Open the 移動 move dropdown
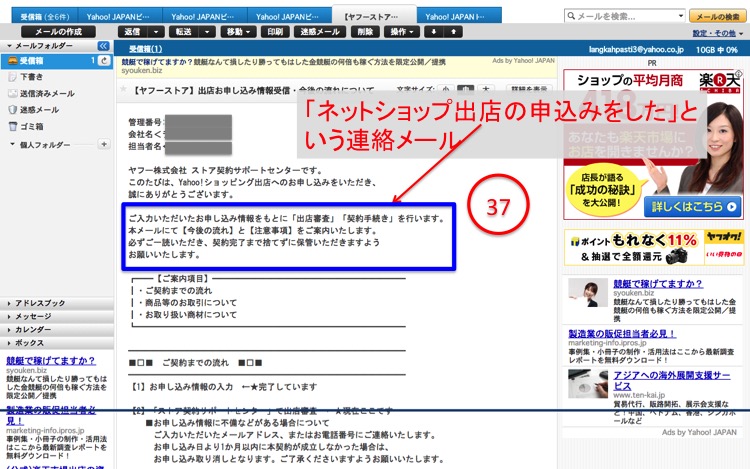Viewport: 750px width, 469px height. (x=238, y=32)
